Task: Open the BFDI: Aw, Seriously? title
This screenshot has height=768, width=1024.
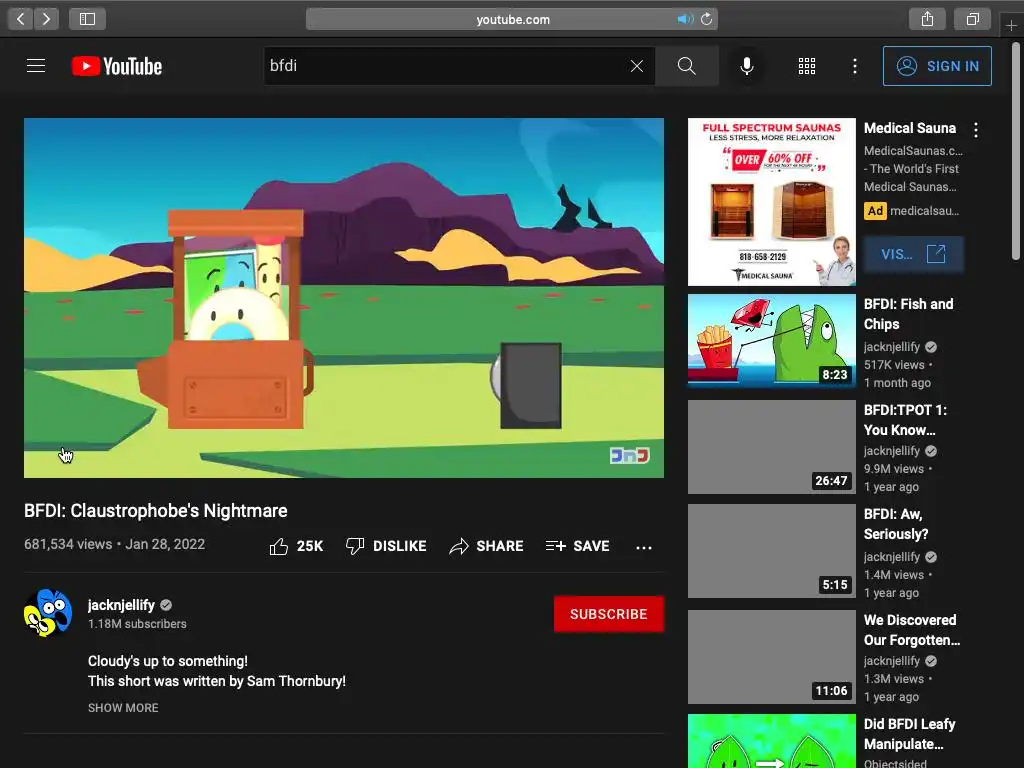Action: point(896,524)
